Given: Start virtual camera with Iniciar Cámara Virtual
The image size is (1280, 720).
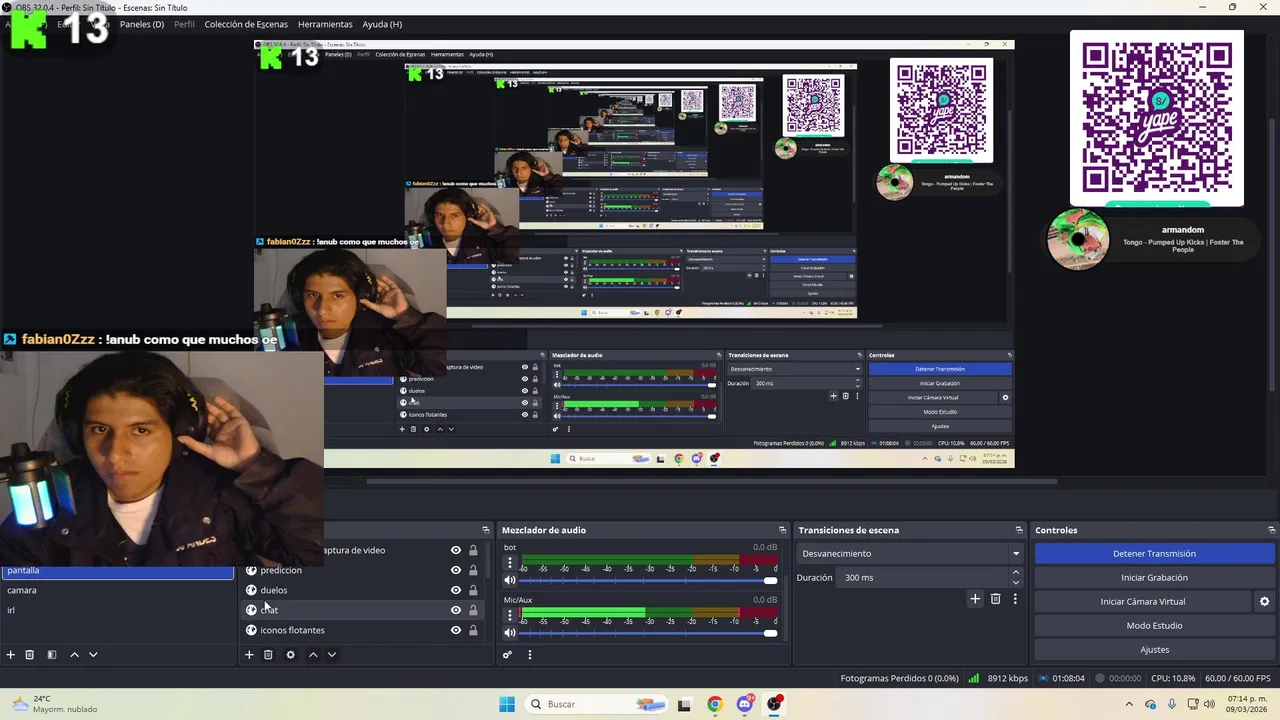Looking at the screenshot, I should pyautogui.click(x=1143, y=601).
